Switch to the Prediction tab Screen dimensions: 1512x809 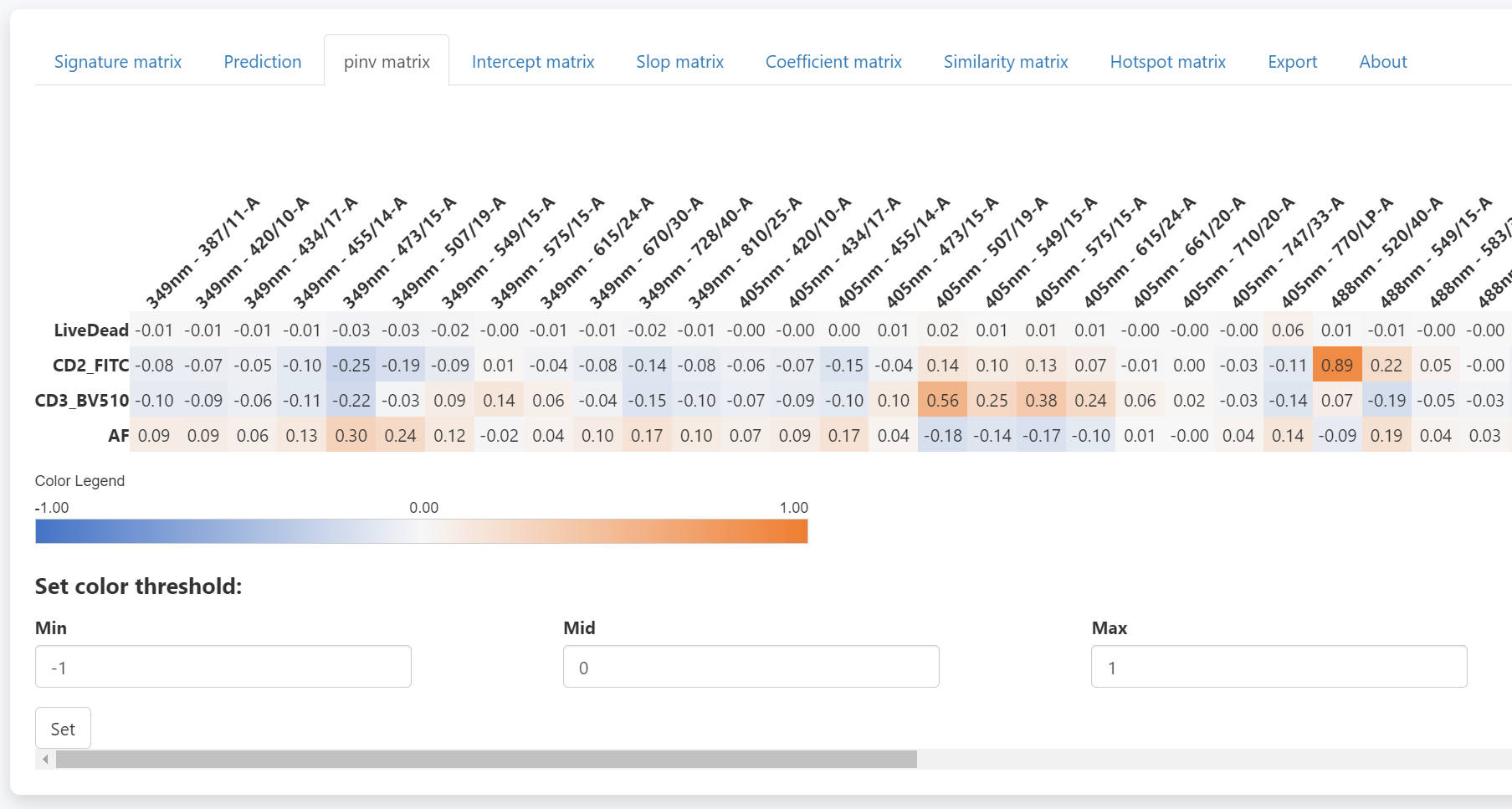tap(262, 62)
